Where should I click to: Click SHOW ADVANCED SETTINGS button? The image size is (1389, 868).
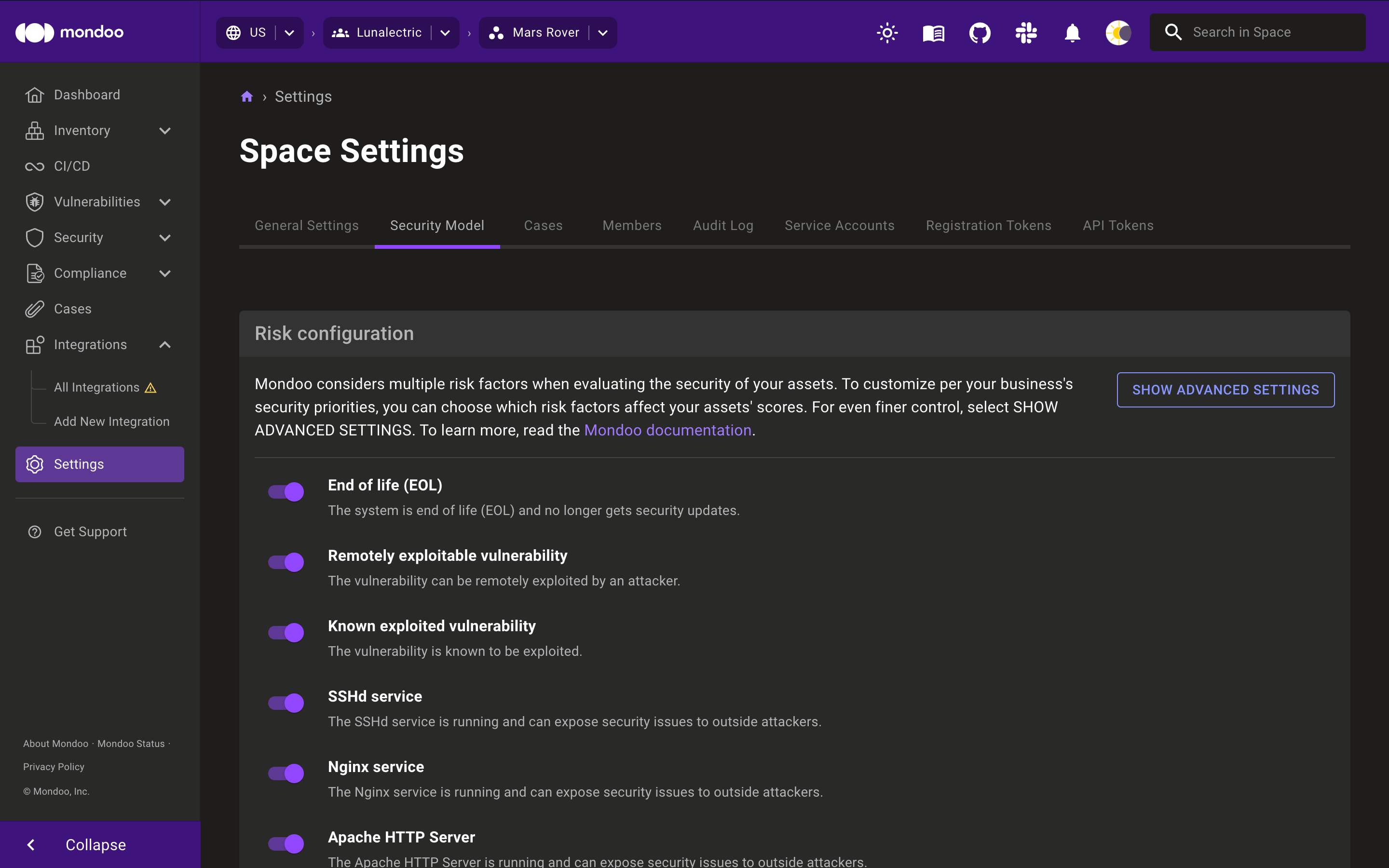coord(1225,390)
